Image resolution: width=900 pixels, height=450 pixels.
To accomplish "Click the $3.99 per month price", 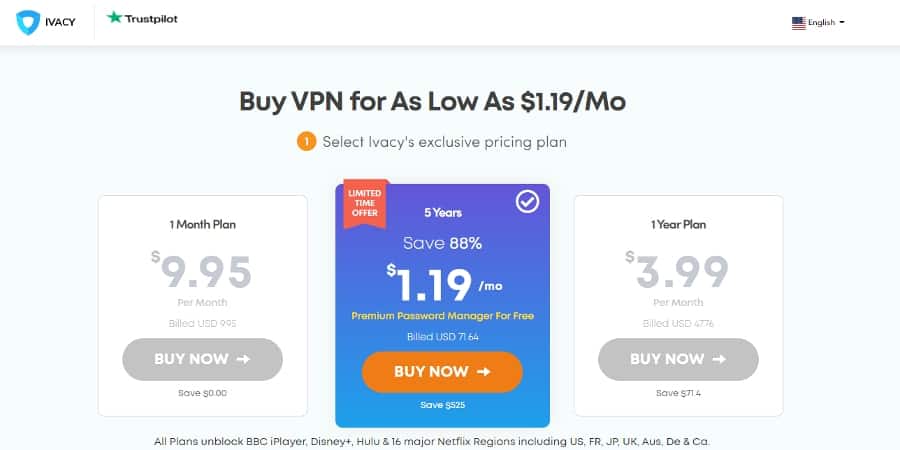I will pos(680,272).
